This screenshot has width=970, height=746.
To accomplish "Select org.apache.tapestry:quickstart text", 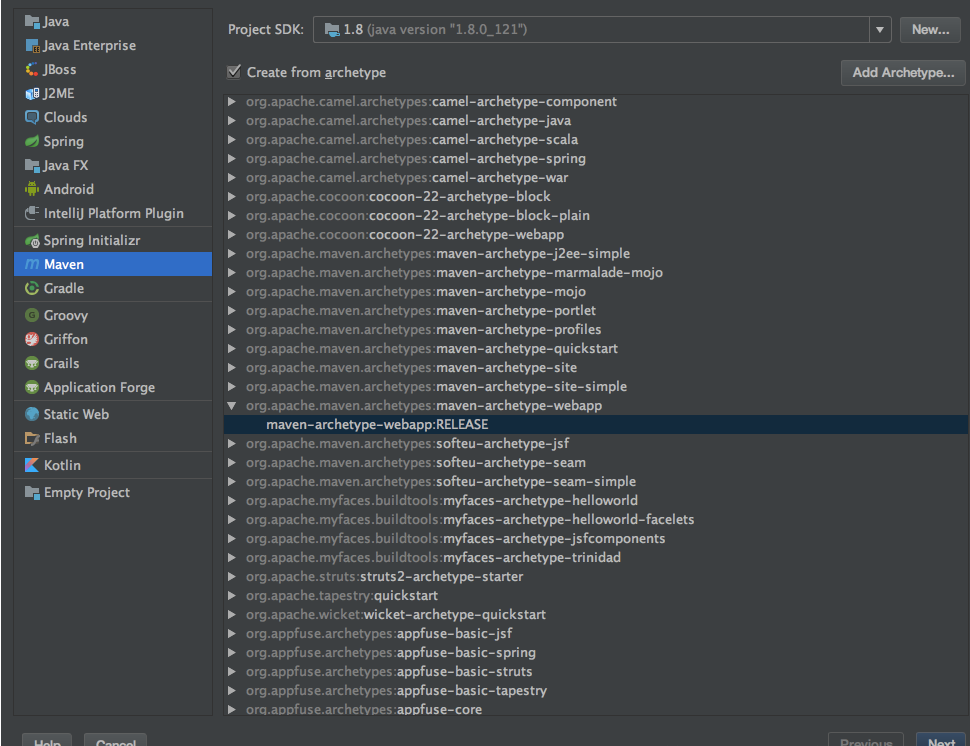I will [x=341, y=596].
